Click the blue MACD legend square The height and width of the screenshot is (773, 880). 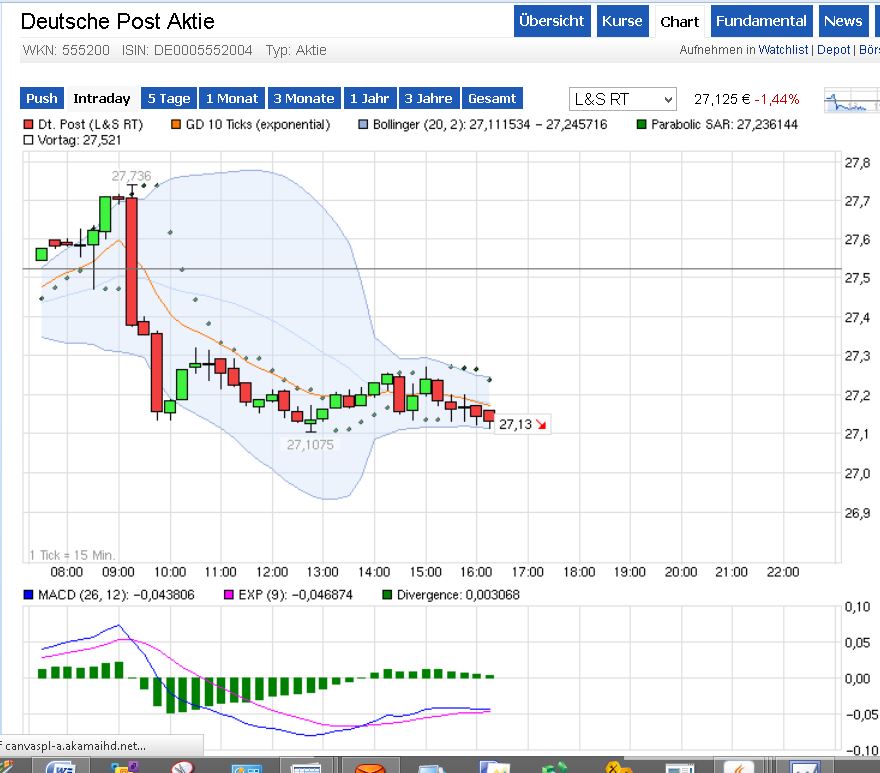click(x=28, y=595)
